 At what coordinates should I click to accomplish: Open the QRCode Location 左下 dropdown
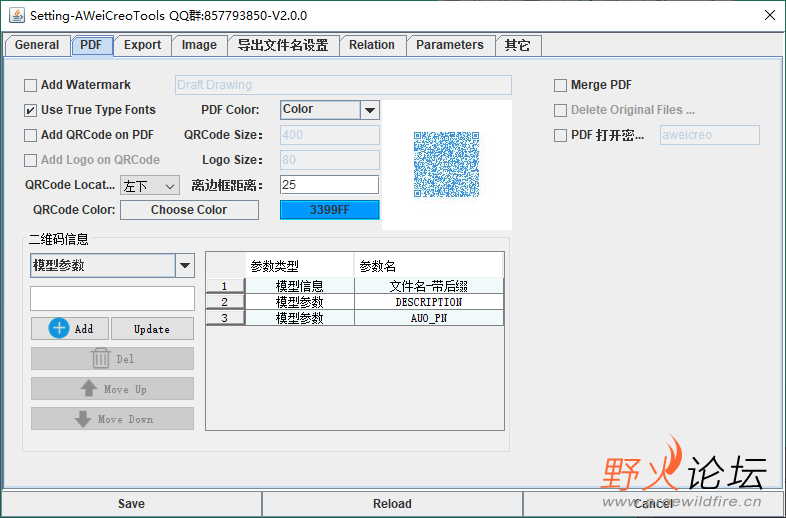[x=150, y=186]
